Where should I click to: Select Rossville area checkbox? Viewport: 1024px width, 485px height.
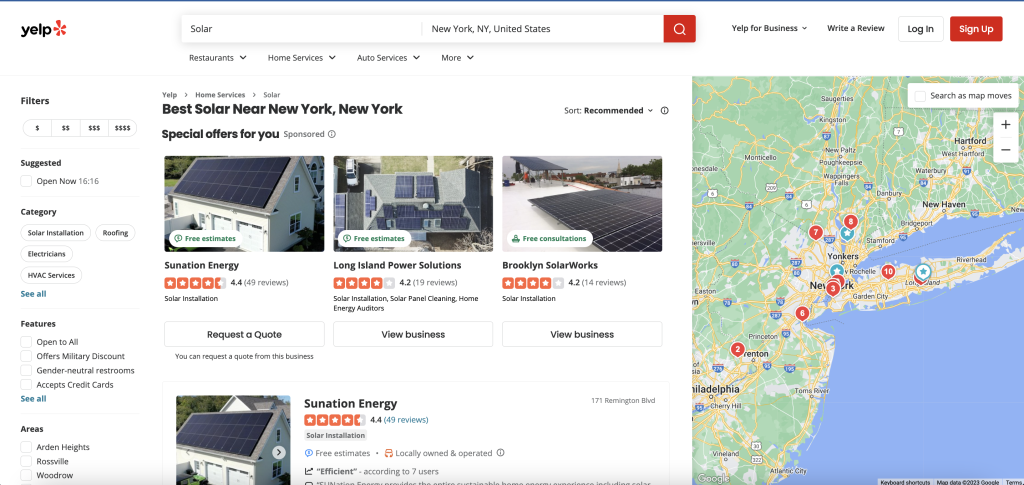pyautogui.click(x=26, y=462)
